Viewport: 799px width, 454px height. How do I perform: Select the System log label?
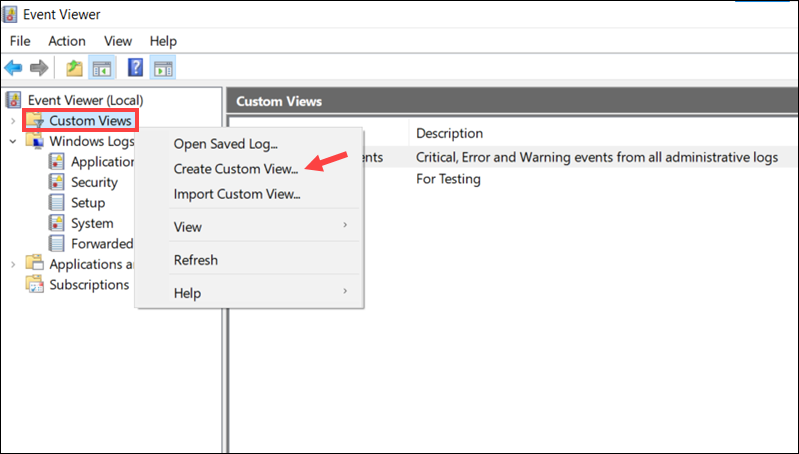coord(92,223)
